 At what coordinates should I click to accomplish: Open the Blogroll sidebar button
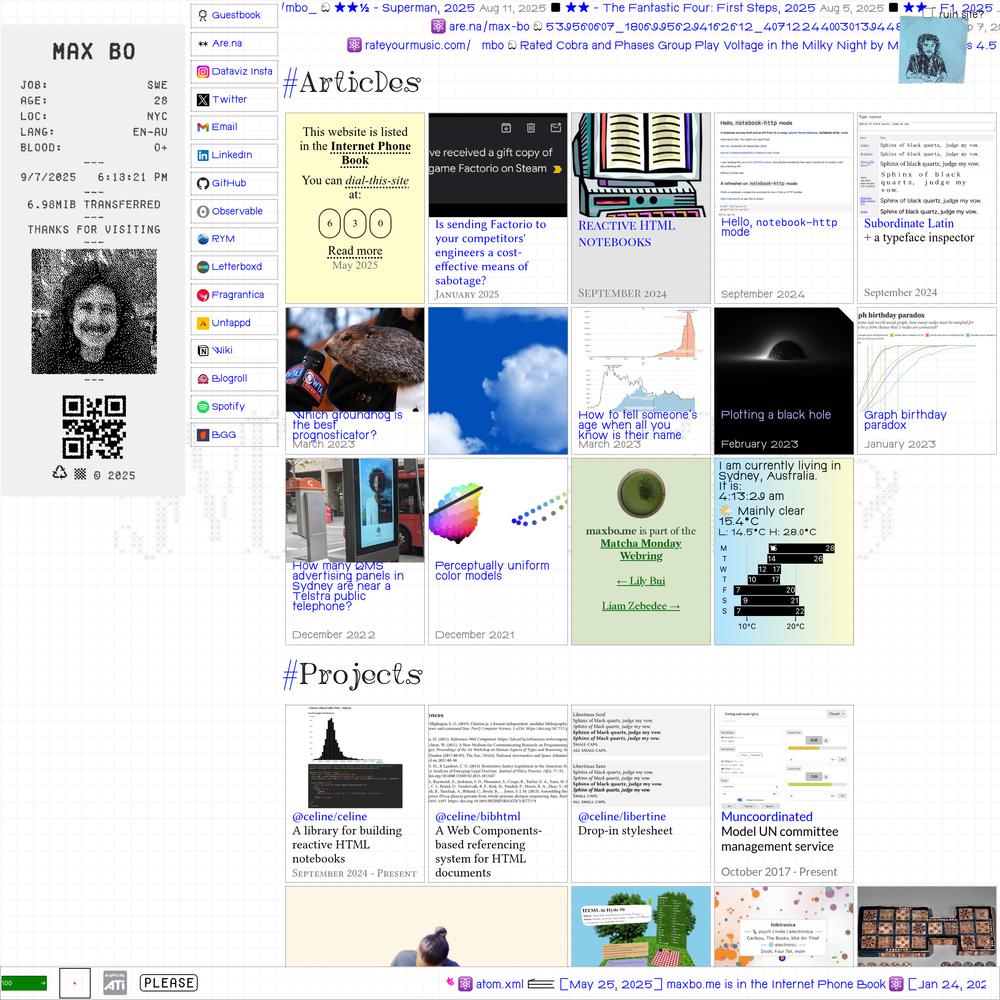[x=234, y=378]
